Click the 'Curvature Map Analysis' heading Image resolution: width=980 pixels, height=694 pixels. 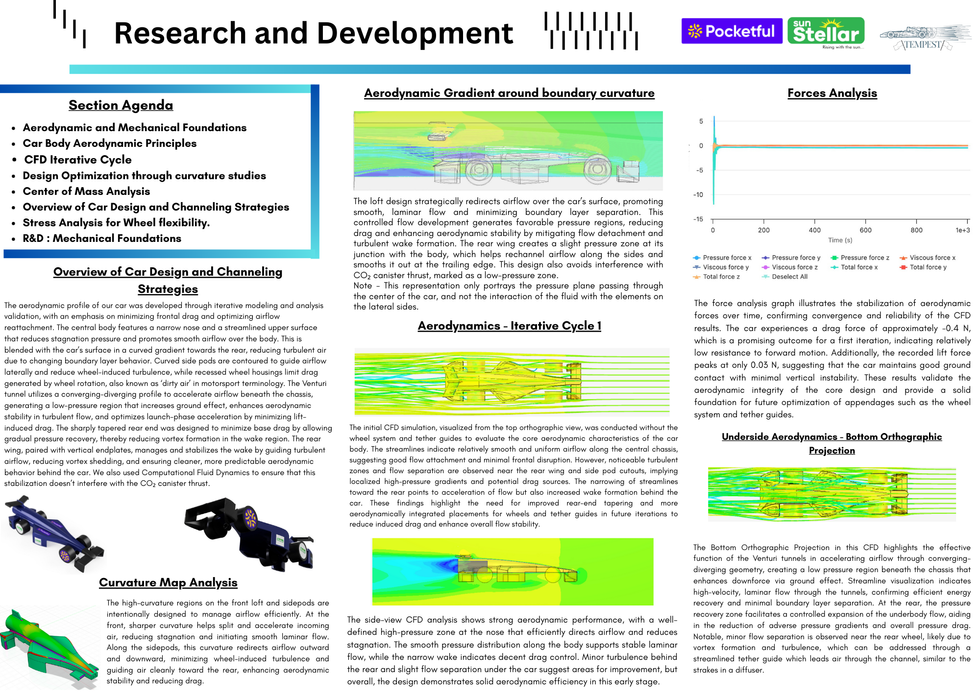click(168, 583)
